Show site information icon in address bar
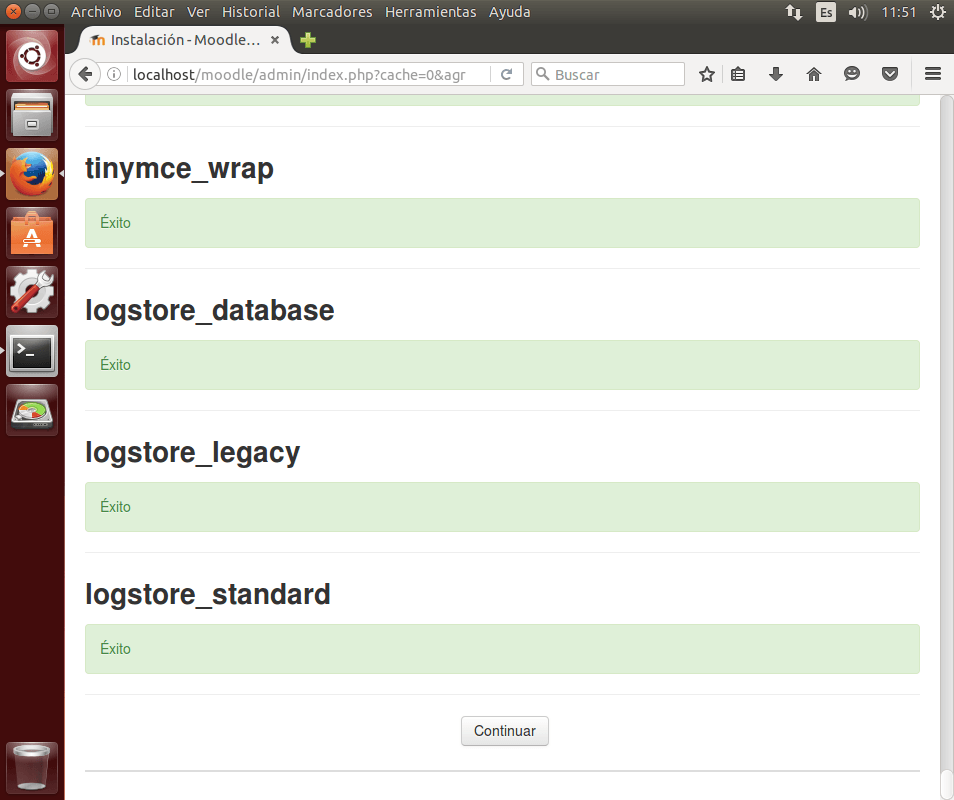 114,74
